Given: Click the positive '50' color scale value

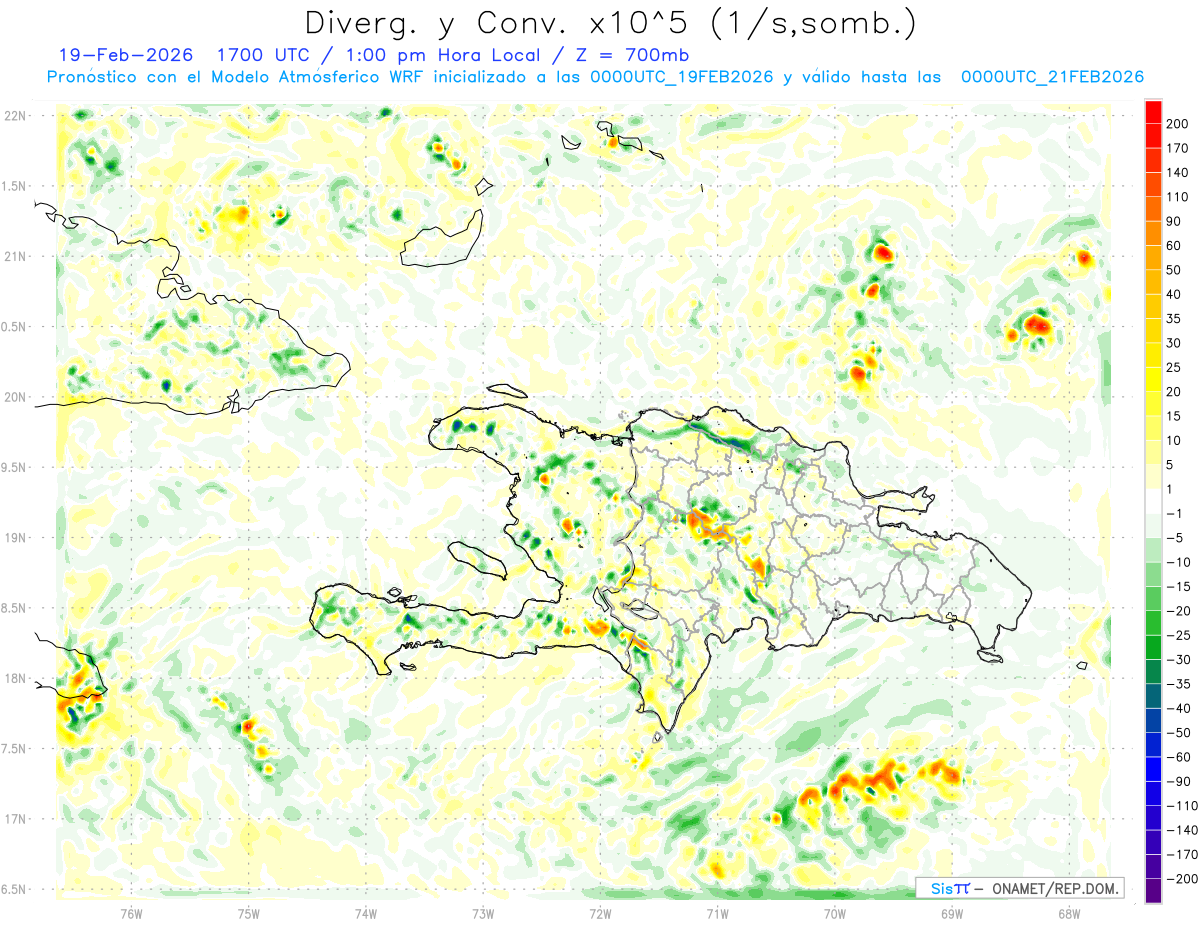Looking at the screenshot, I should click(x=1174, y=270).
